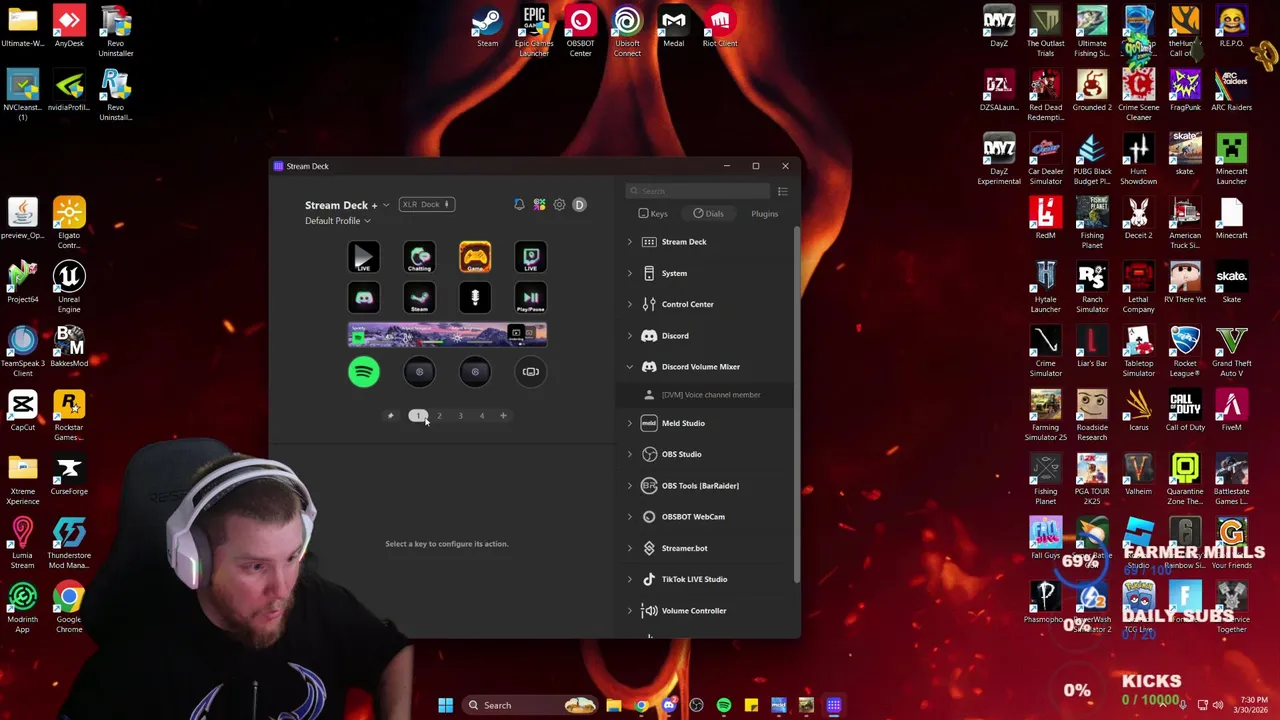Toggle the page pin icon
The height and width of the screenshot is (720, 1280).
pos(391,416)
